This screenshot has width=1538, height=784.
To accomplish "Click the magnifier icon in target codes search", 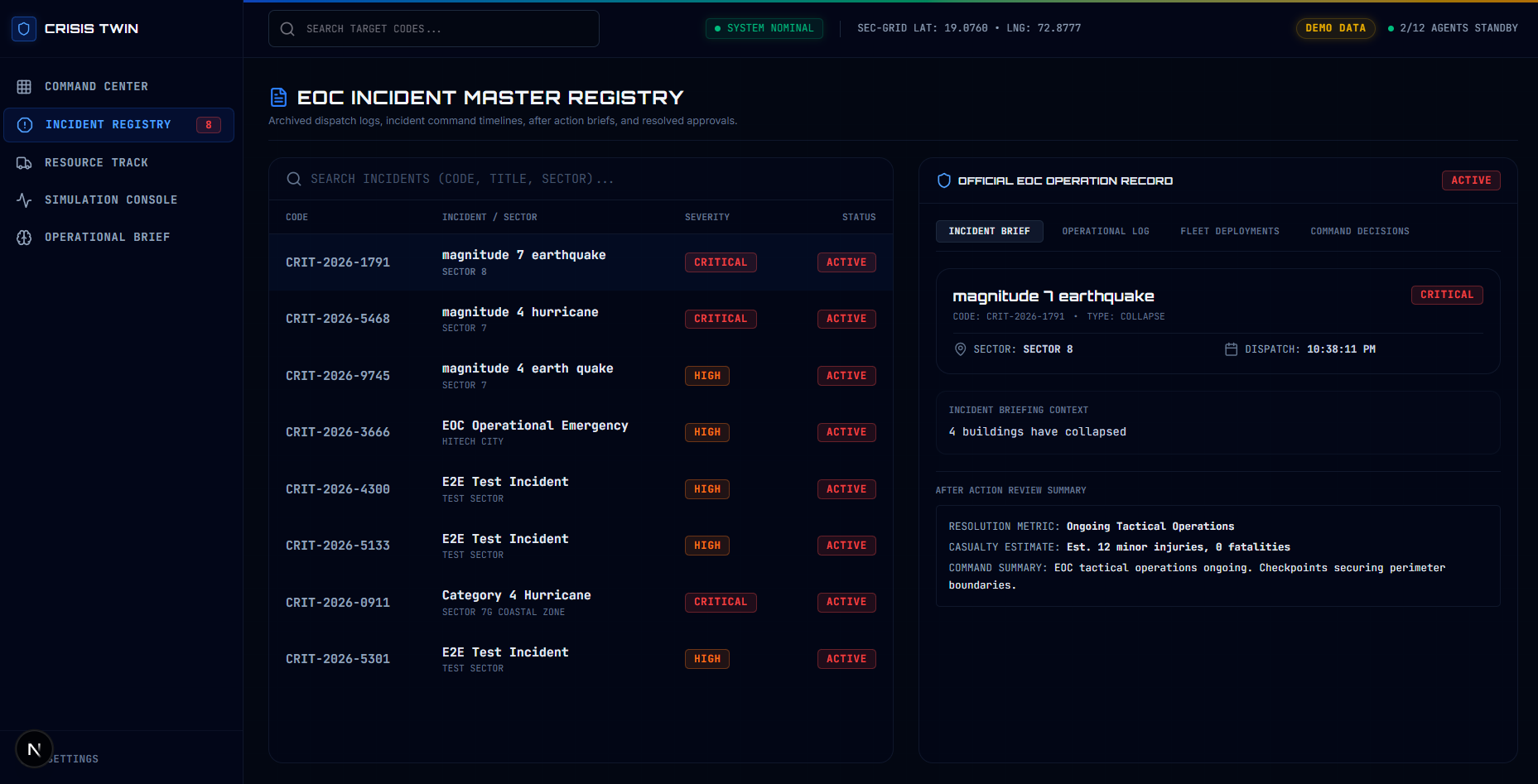I will tap(287, 29).
